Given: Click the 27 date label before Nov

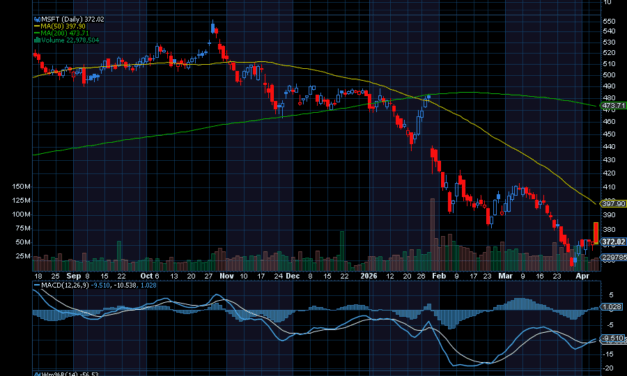Looking at the screenshot, I should click(x=208, y=276).
